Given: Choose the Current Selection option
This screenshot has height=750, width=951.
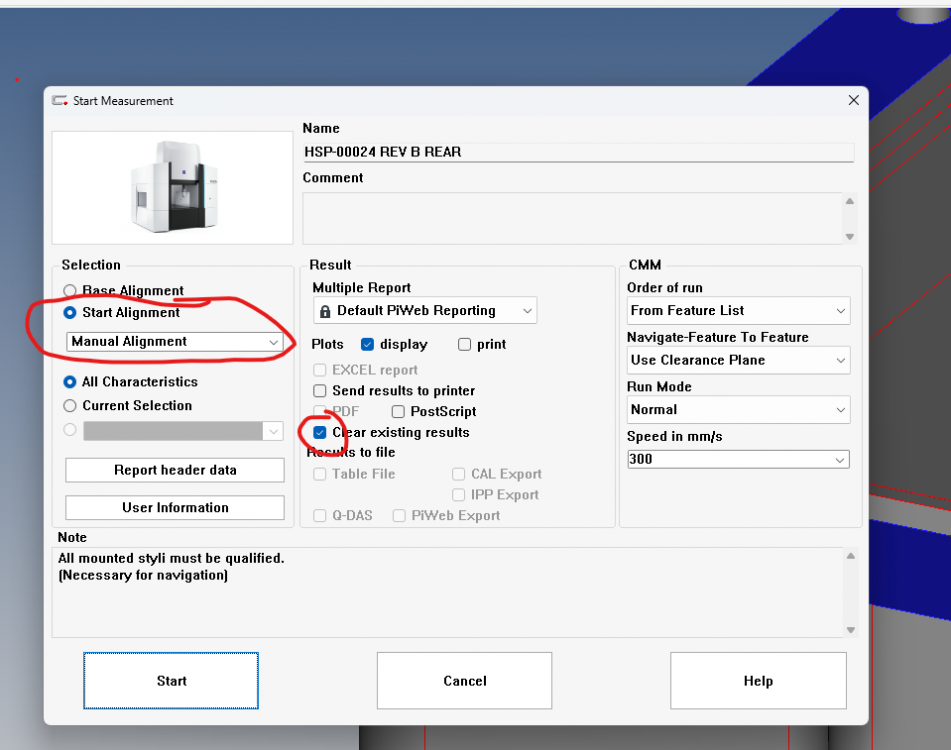Looking at the screenshot, I should tap(70, 406).
